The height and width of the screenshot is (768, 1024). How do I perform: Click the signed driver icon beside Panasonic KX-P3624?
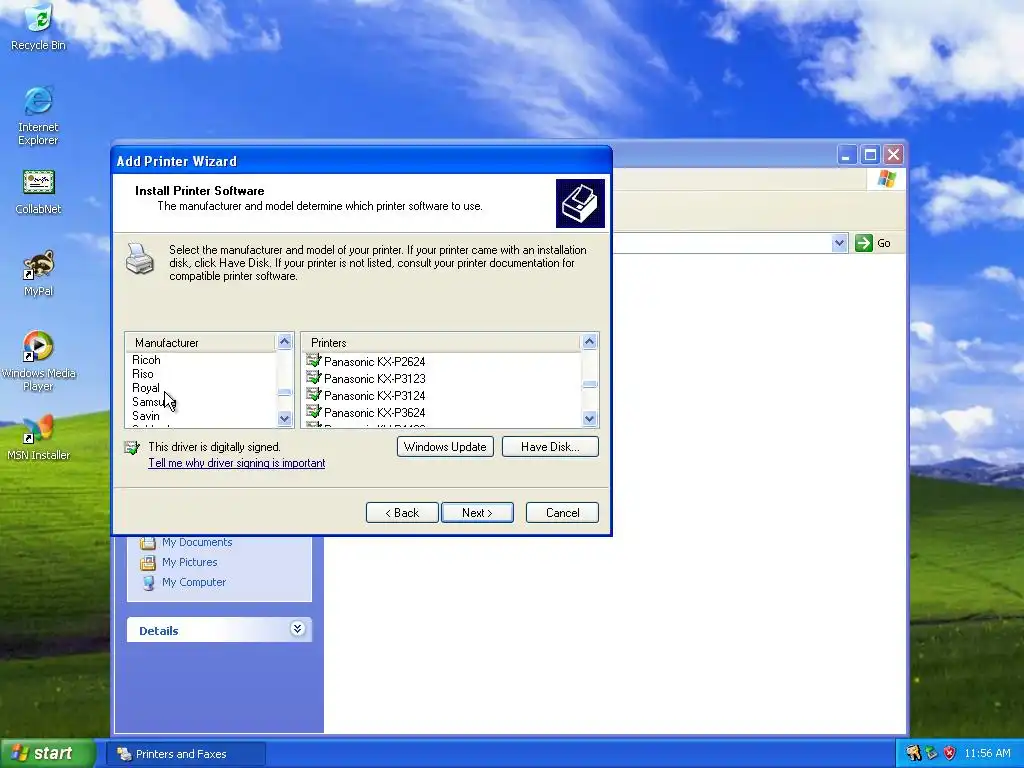tap(314, 411)
